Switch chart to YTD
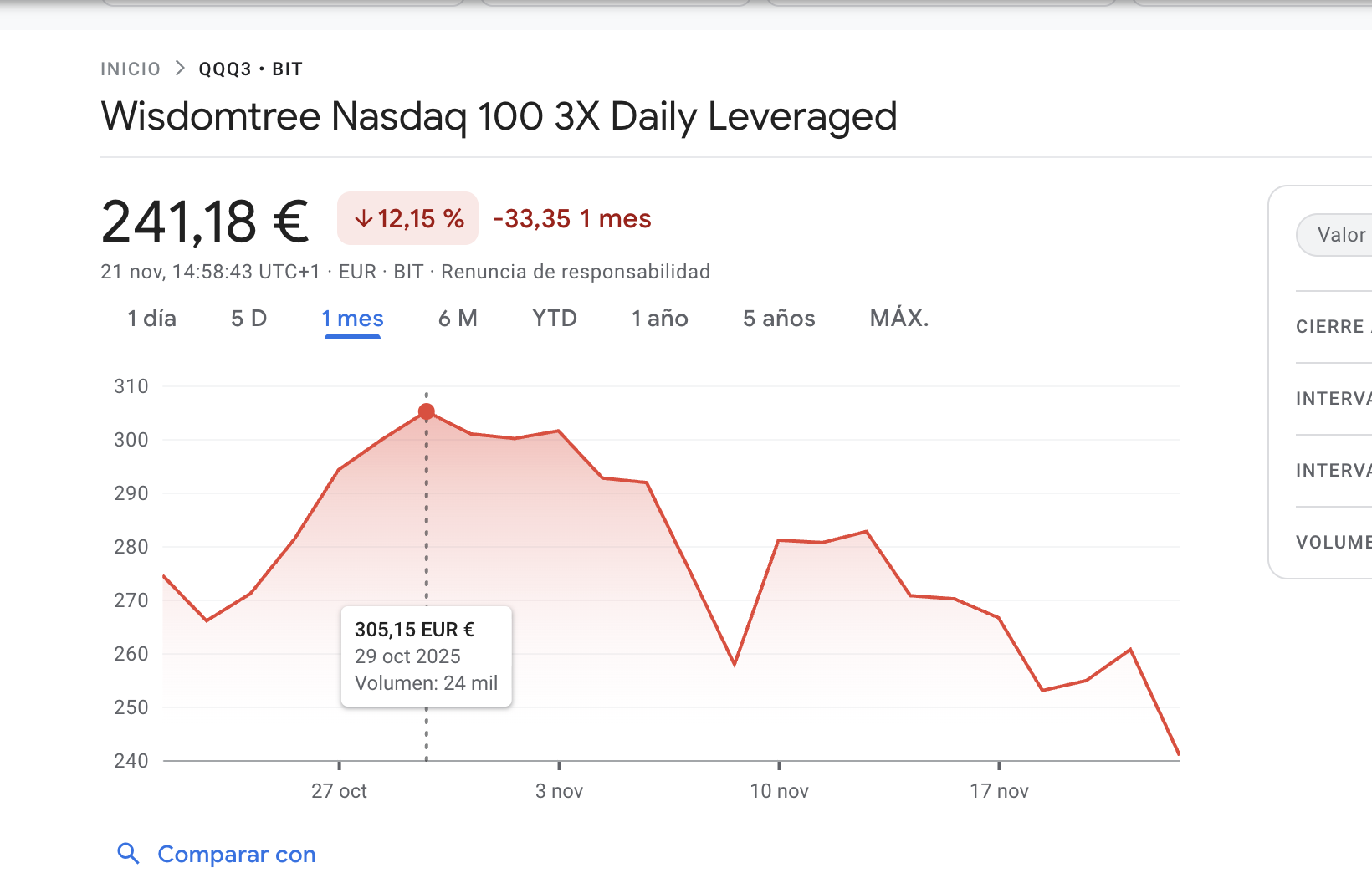1372x873 pixels. [555, 319]
